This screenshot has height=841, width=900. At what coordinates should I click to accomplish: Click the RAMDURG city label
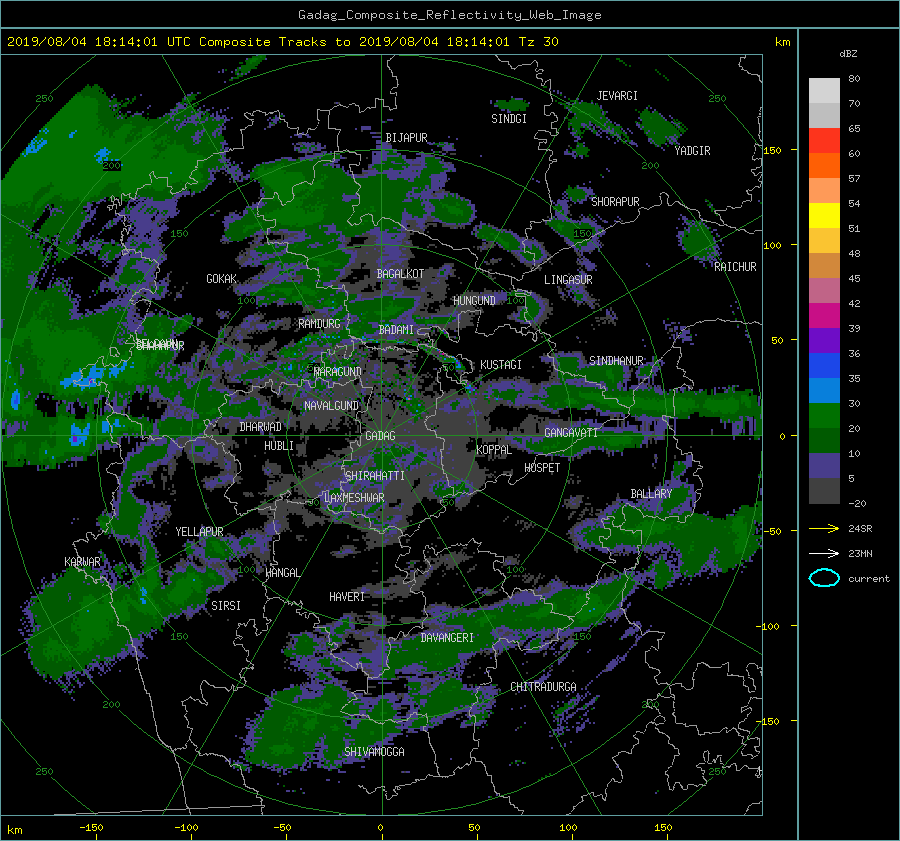tap(319, 324)
